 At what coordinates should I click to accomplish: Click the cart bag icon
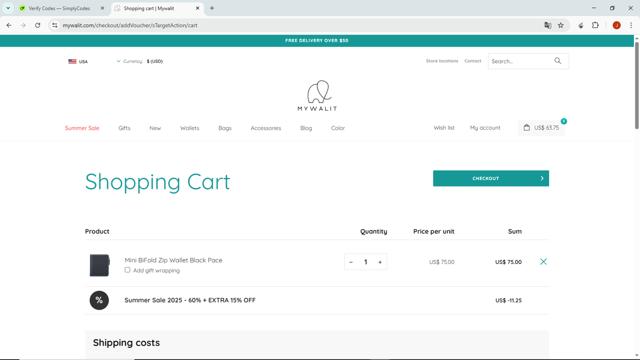(527, 127)
